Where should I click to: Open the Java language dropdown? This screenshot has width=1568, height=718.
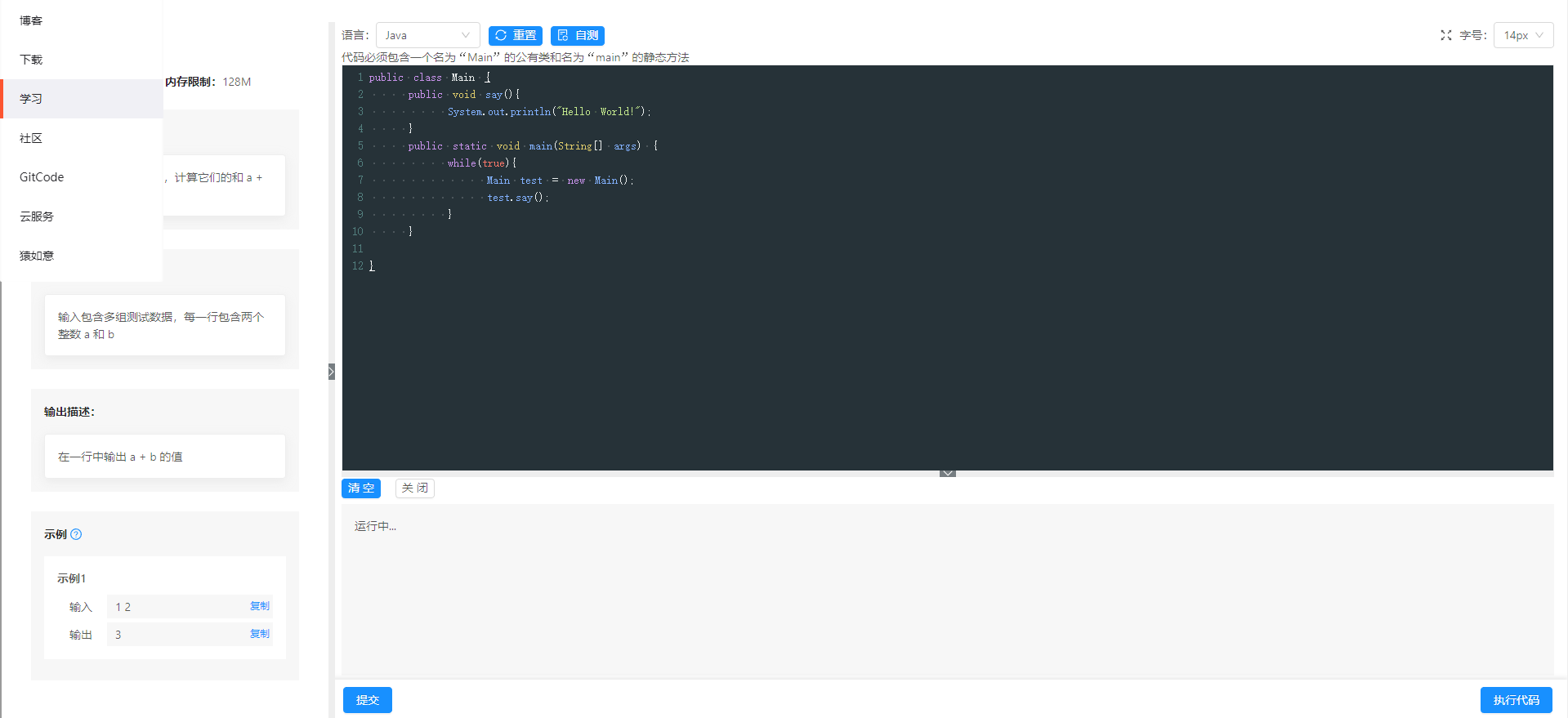pyautogui.click(x=427, y=35)
